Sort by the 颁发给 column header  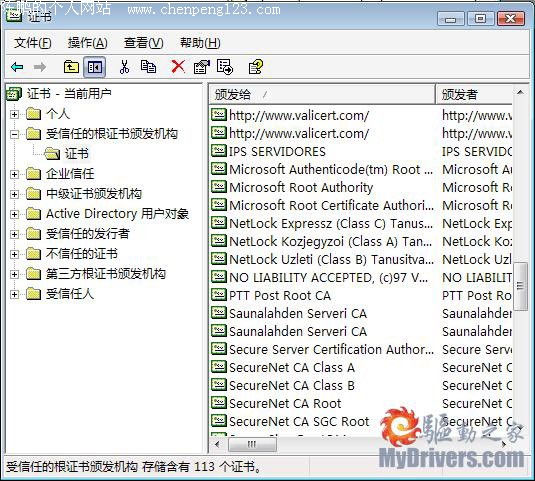[322, 94]
